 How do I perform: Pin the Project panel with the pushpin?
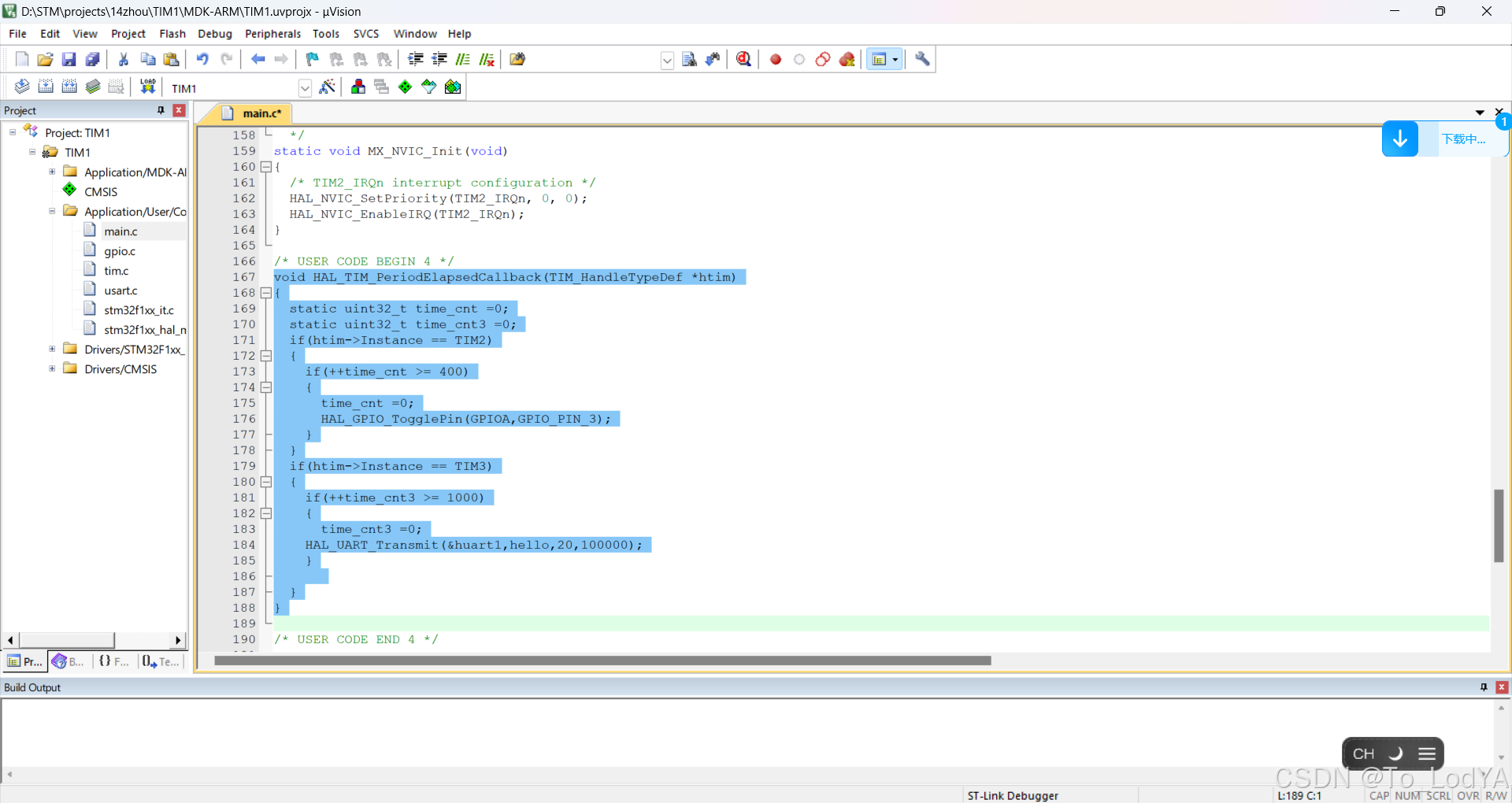[x=161, y=110]
